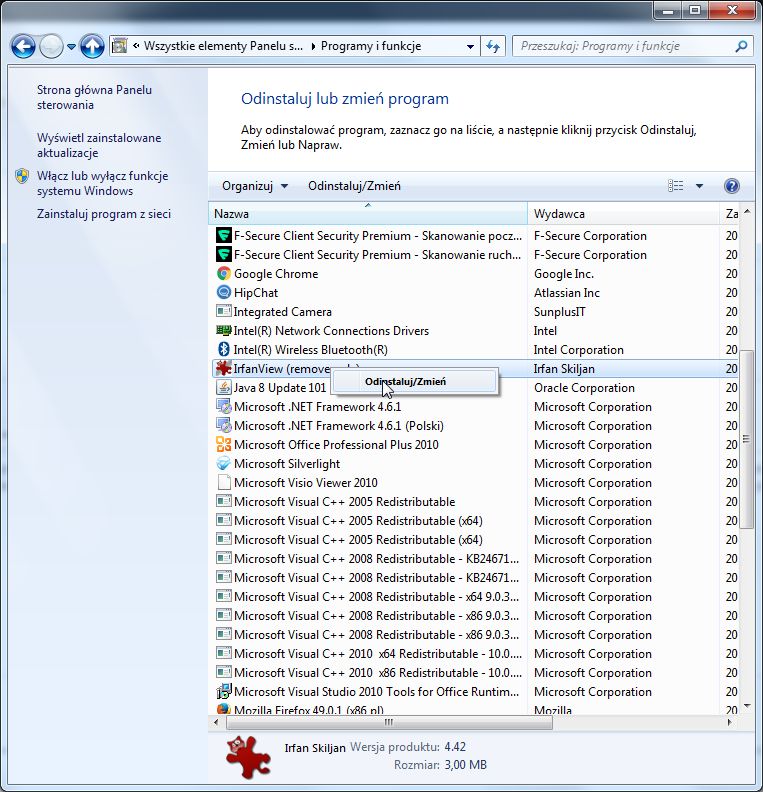Sort by the Wydawca column header
763x792 pixels.
(x=623, y=214)
